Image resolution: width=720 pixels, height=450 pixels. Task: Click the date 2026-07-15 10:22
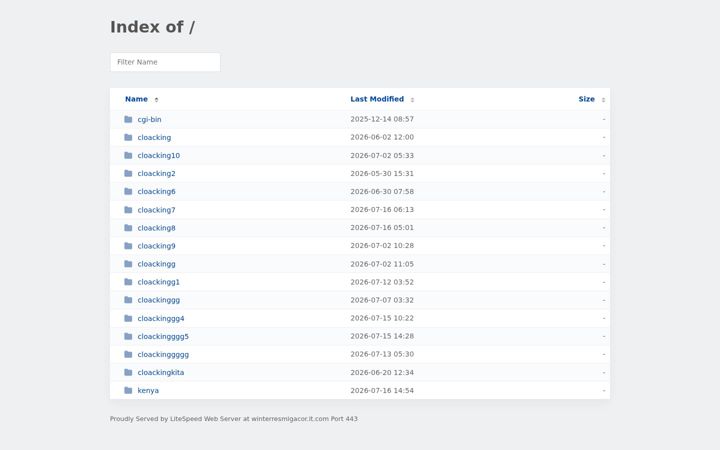click(x=382, y=318)
